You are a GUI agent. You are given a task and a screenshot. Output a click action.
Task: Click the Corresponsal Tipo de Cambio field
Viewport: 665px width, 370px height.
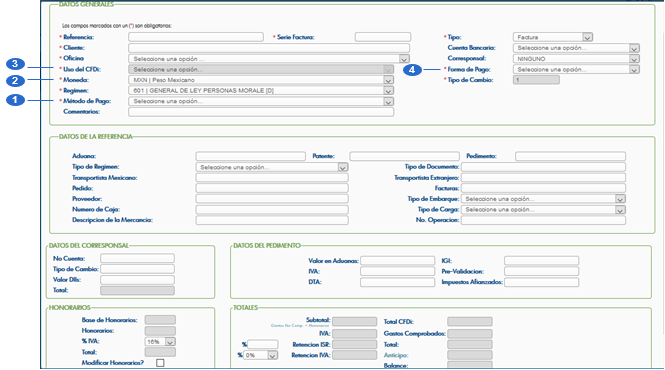click(x=137, y=269)
